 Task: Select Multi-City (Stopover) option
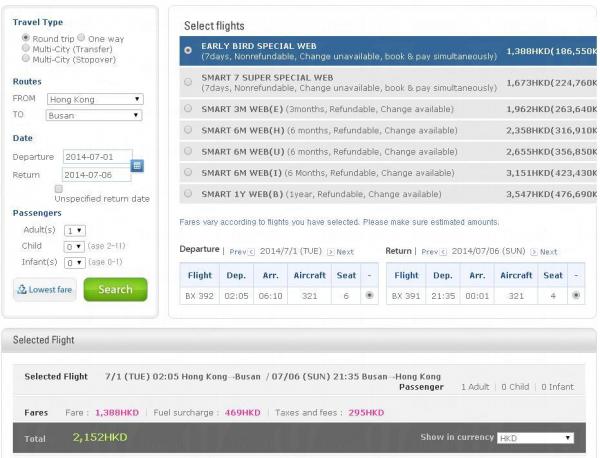25,60
